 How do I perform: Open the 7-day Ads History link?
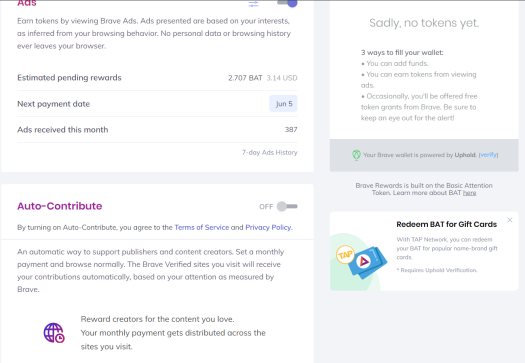point(270,152)
